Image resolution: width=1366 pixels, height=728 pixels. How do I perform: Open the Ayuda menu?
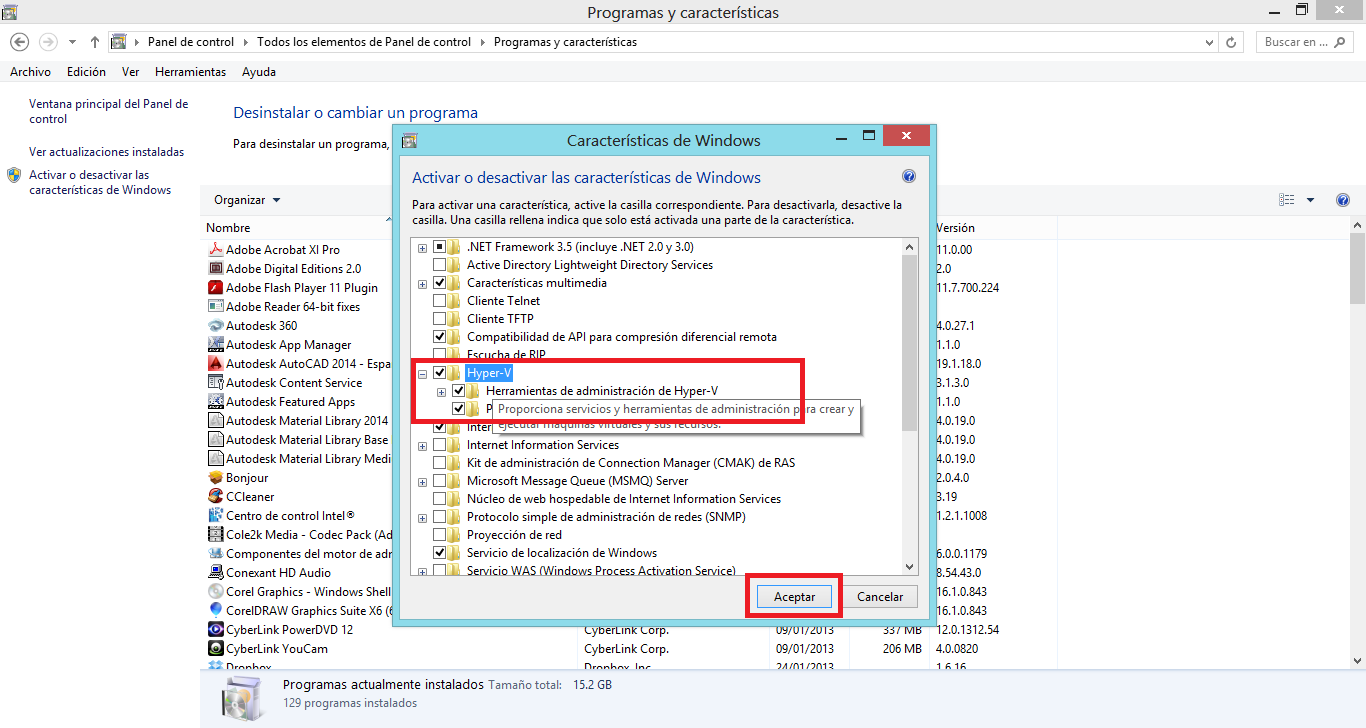click(259, 72)
